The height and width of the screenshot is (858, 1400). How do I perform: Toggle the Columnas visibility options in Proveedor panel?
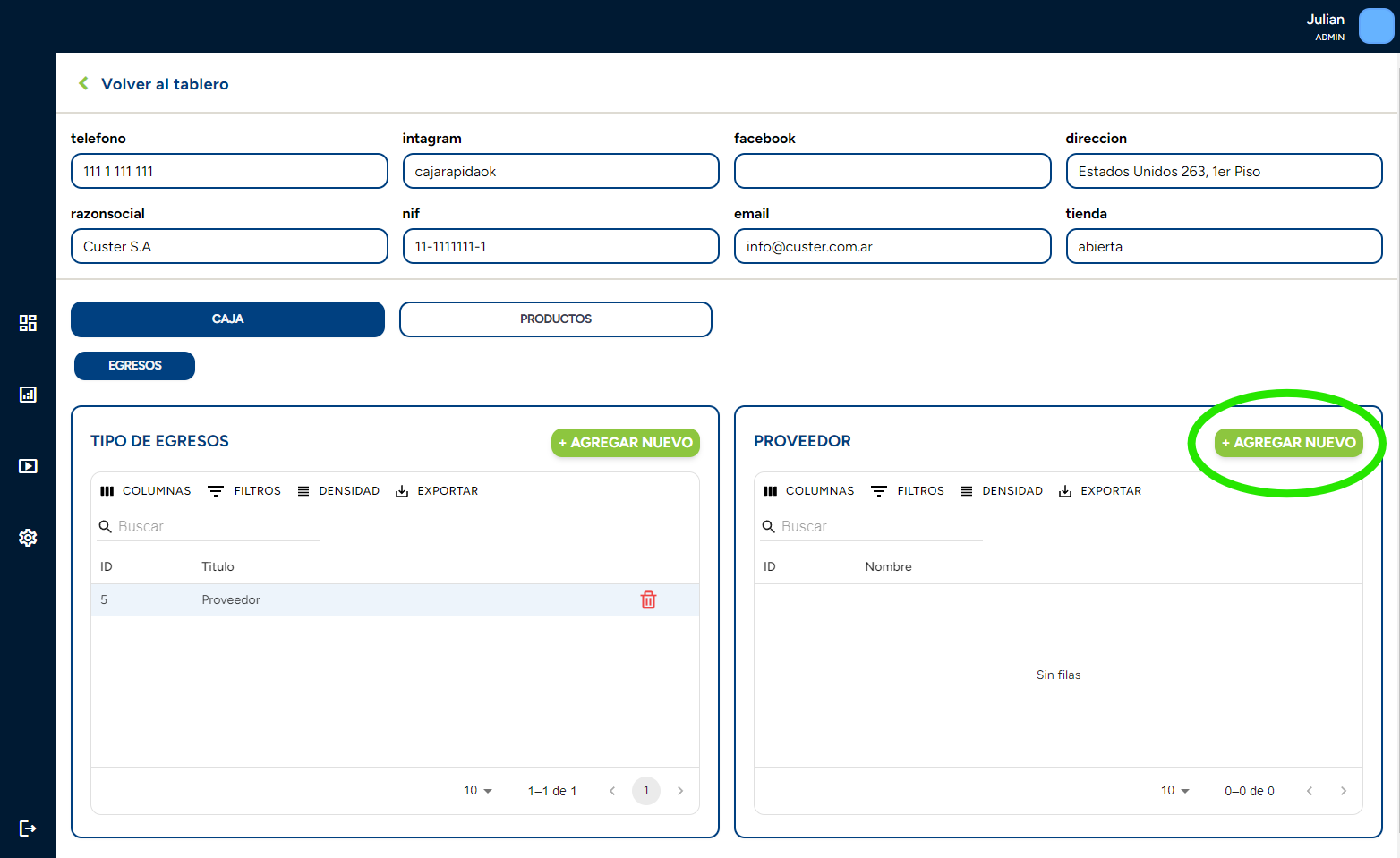pos(771,490)
